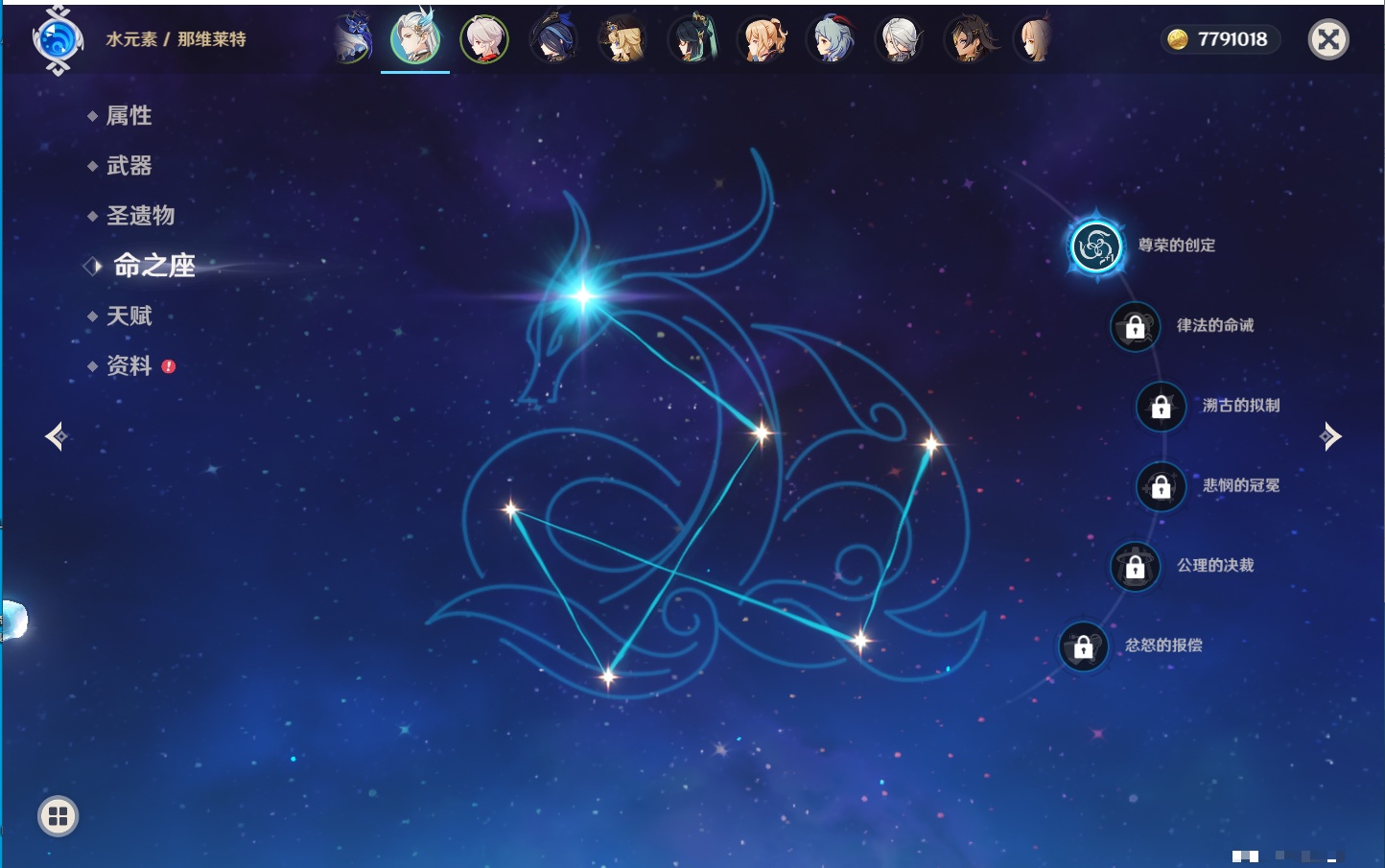
Task: Open the unlocked 尊荣的创定 constellation icon
Action: pyautogui.click(x=1096, y=246)
